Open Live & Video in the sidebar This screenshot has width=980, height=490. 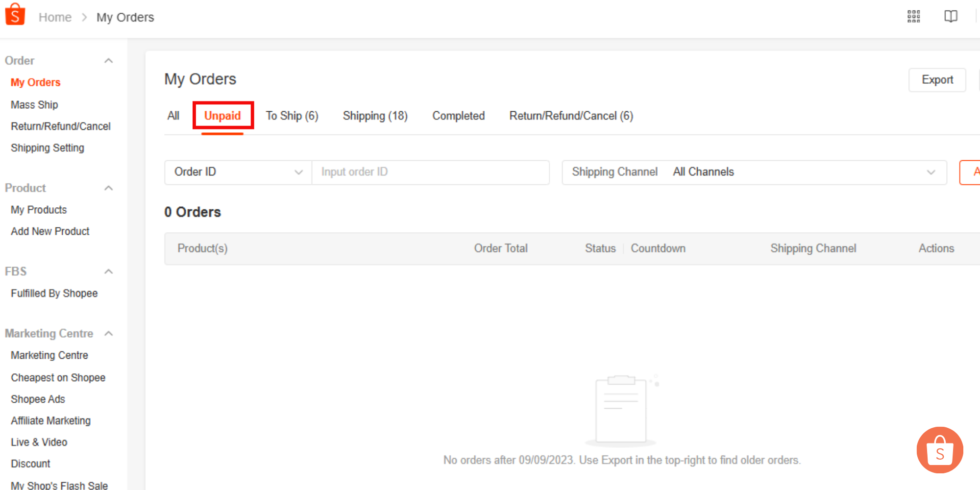(x=39, y=442)
